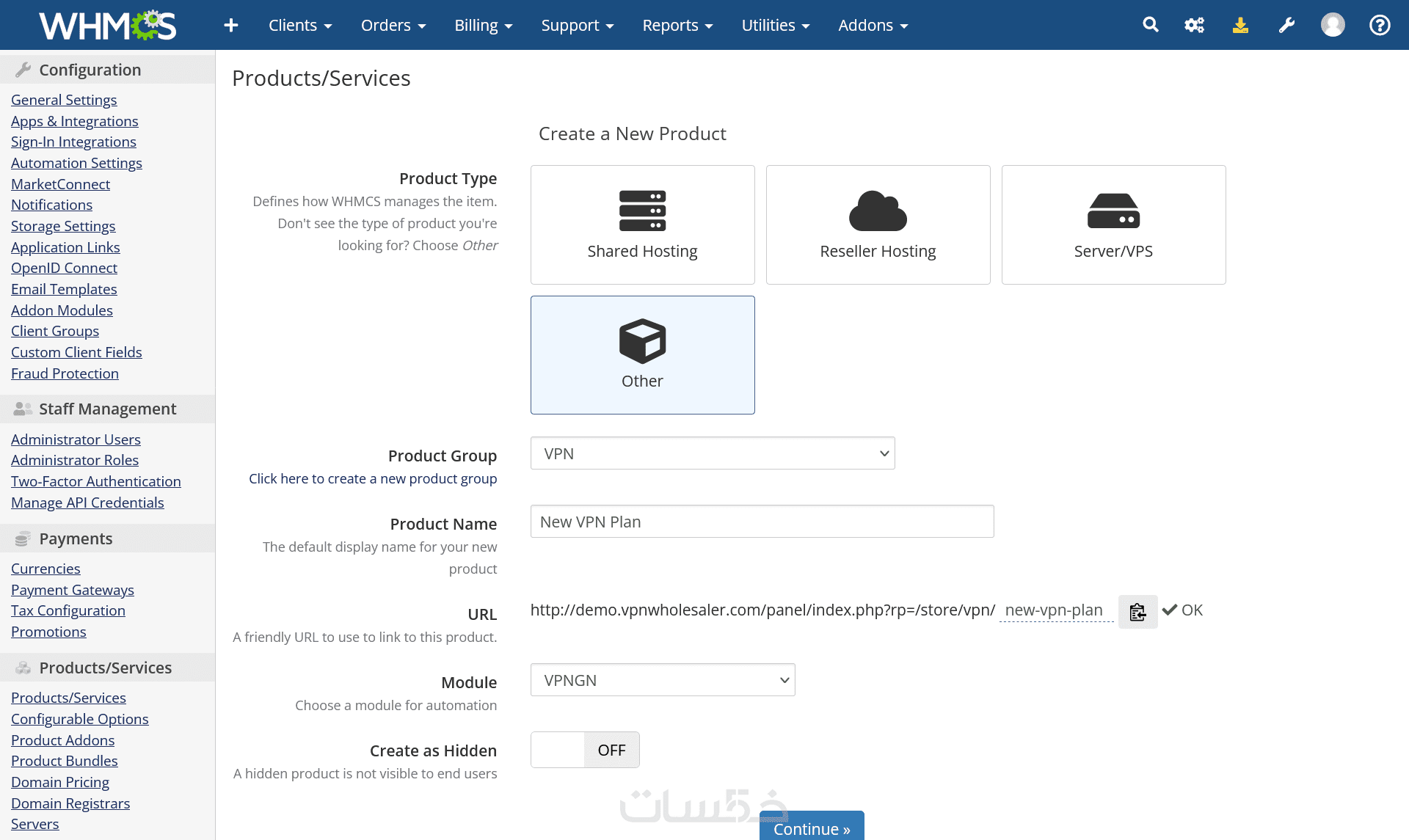Image resolution: width=1409 pixels, height=840 pixels.
Task: Click create a new product group link
Action: pyautogui.click(x=373, y=478)
